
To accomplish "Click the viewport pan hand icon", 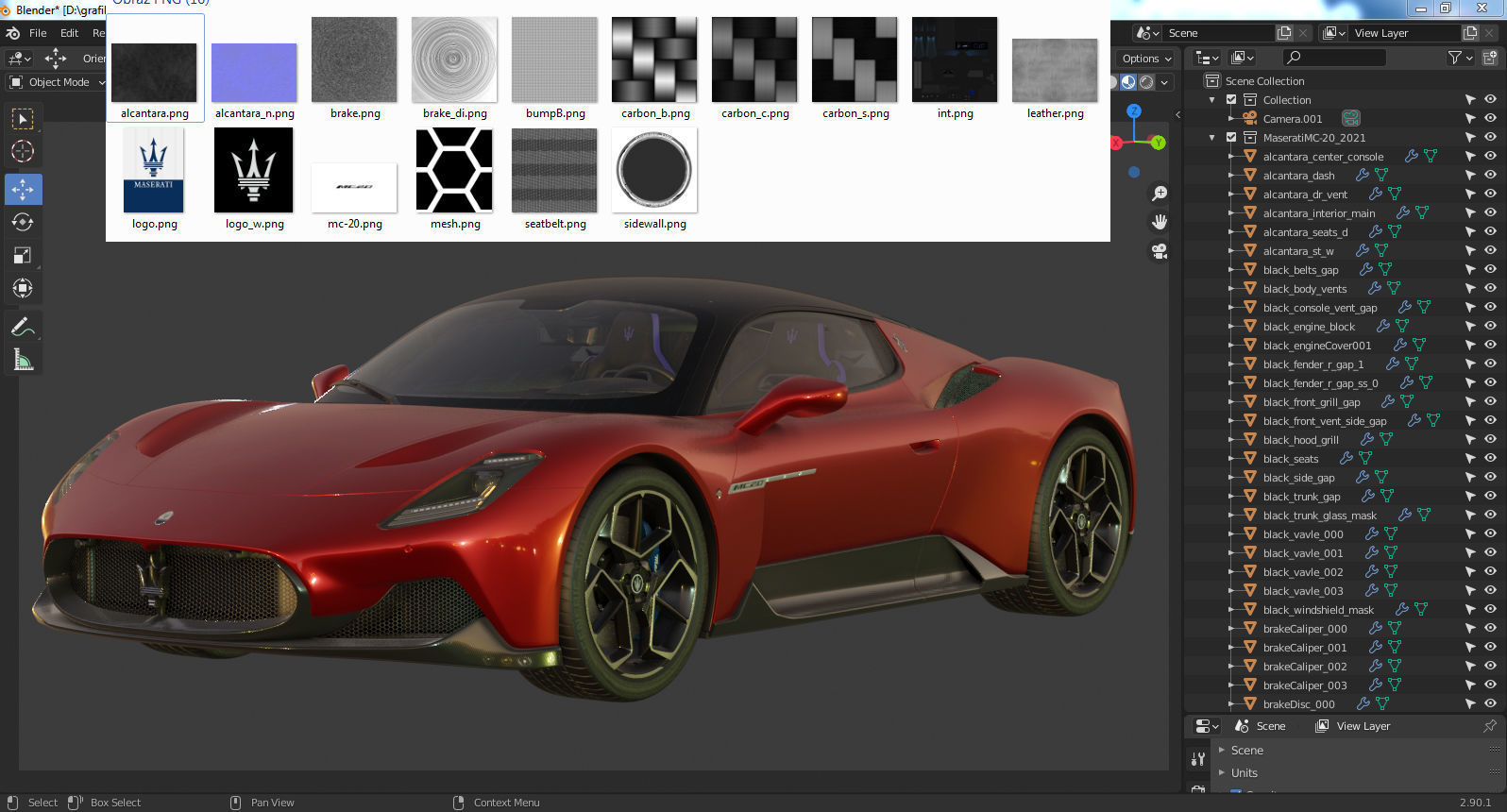I will tap(1160, 222).
